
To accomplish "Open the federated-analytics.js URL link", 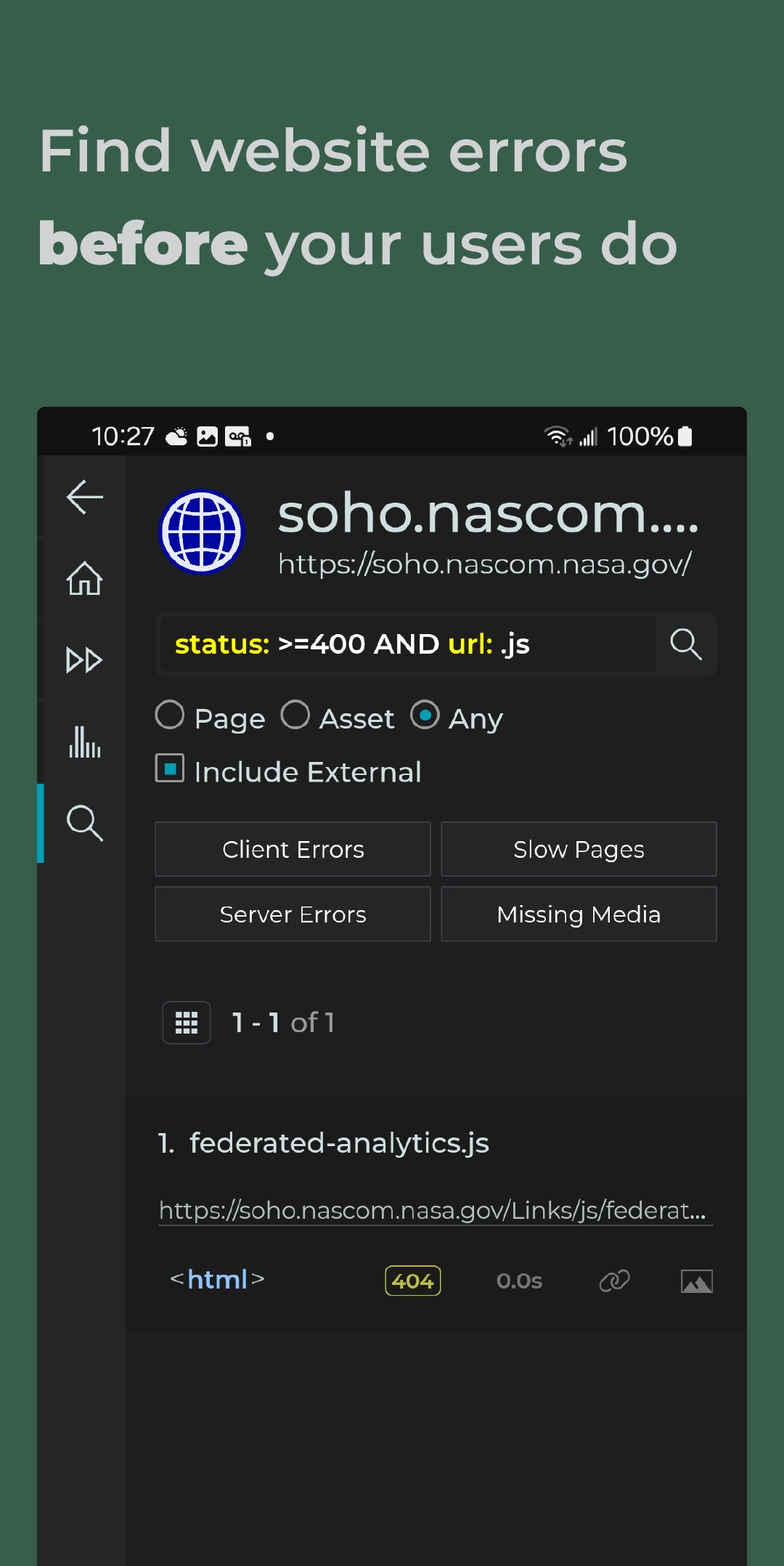I will 432,1210.
